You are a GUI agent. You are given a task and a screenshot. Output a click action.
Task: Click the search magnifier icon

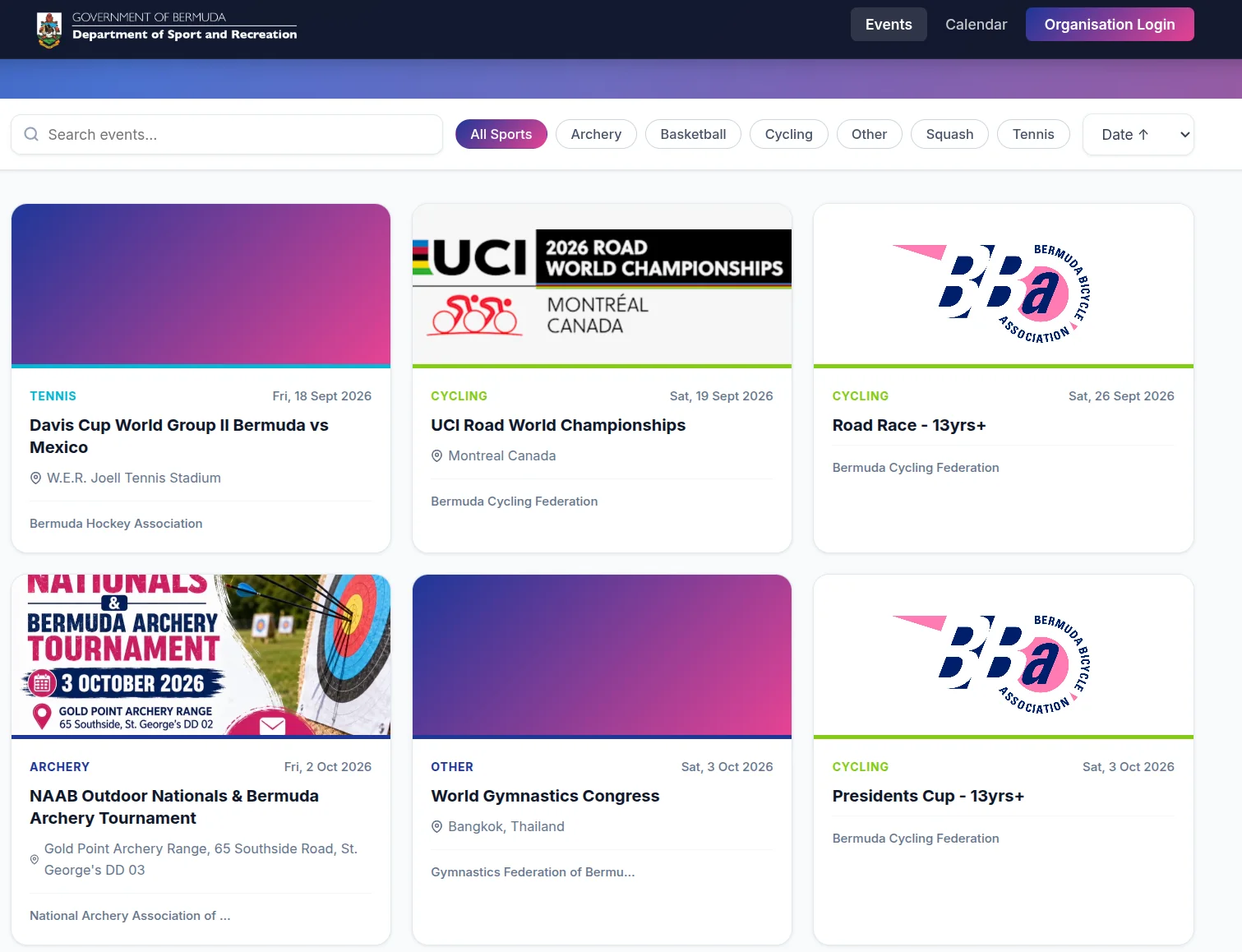pos(31,134)
